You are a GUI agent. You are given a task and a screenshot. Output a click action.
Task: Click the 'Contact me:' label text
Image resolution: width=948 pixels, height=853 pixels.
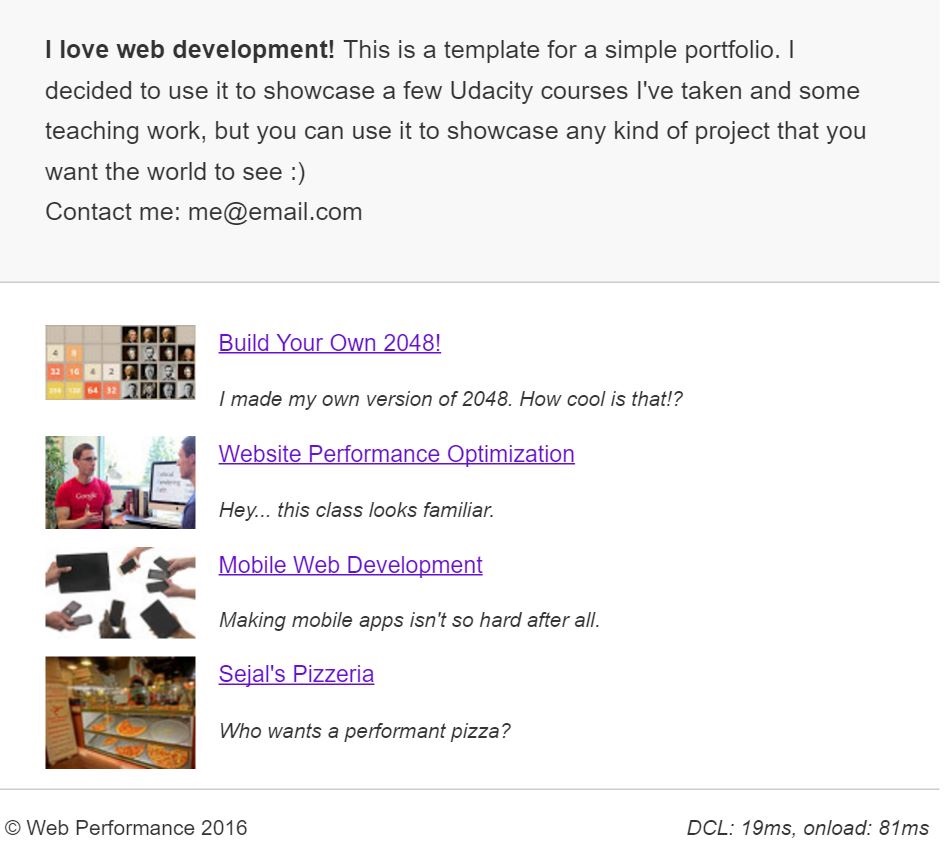tap(112, 212)
